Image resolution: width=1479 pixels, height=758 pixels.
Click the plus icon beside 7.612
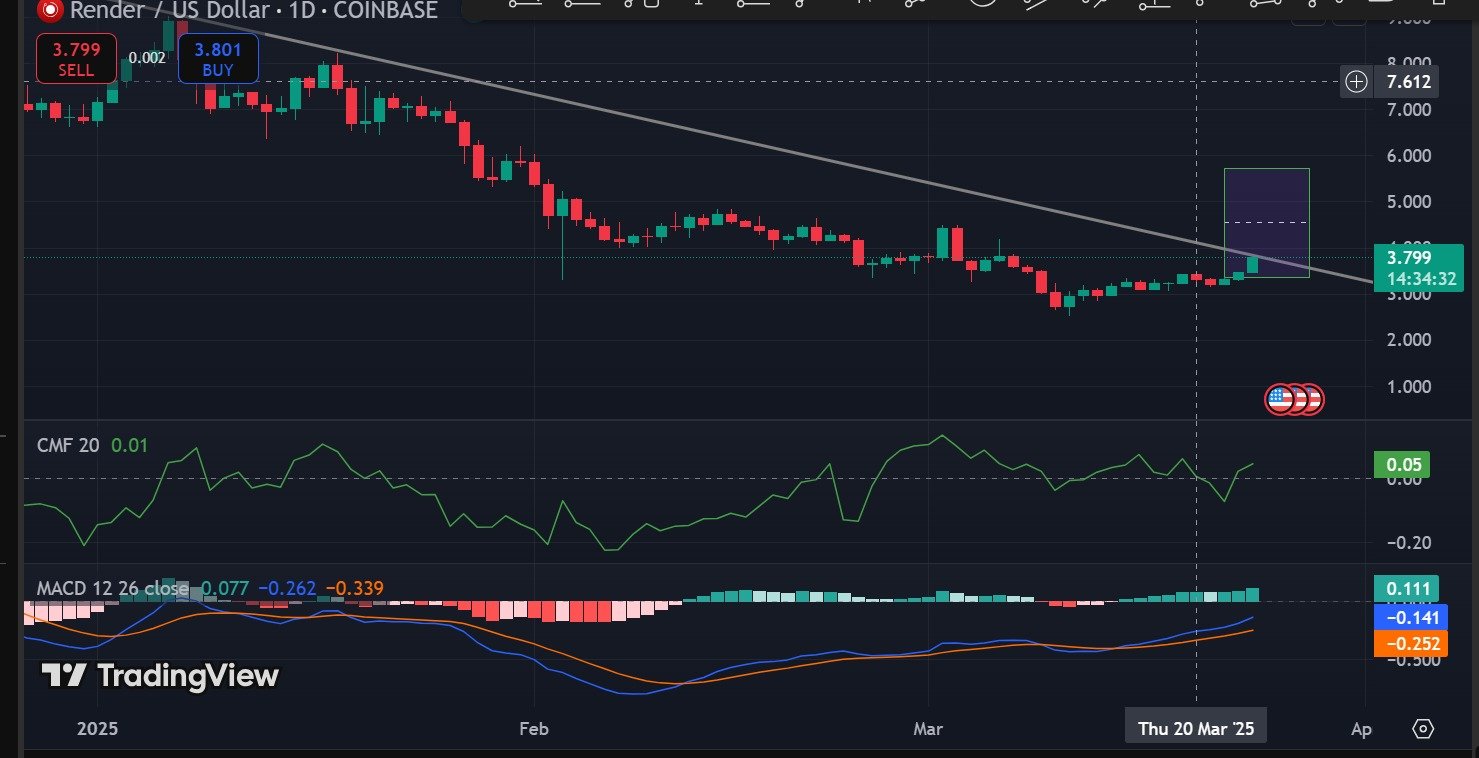1356,82
